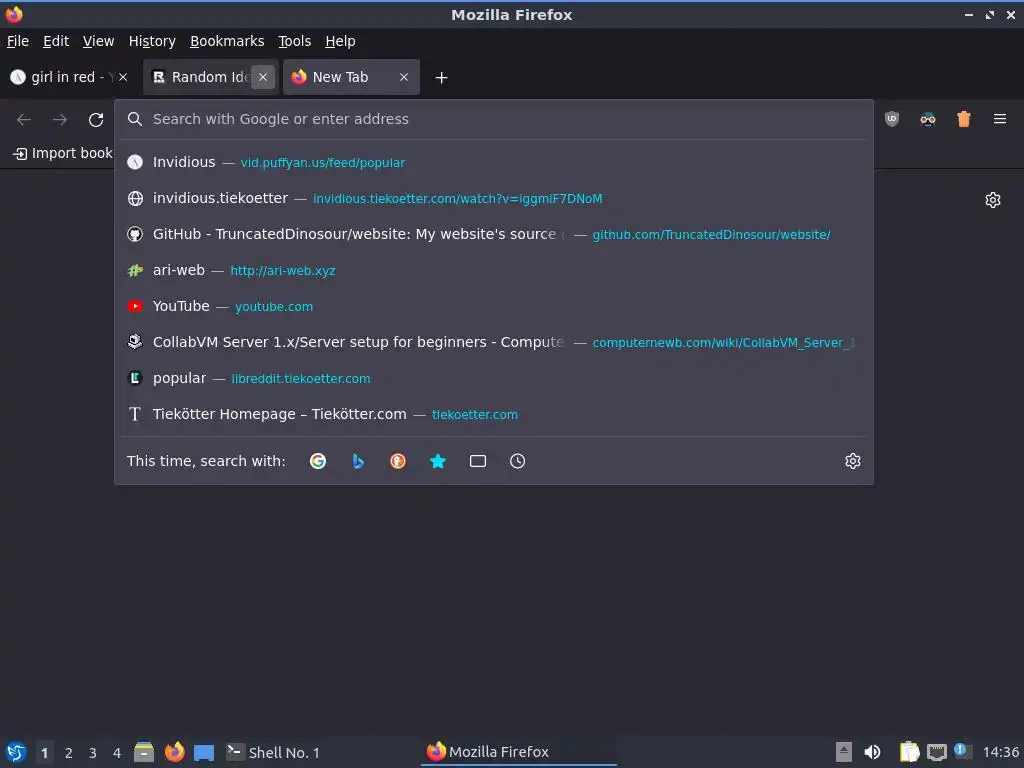Screen dimensions: 1024x768
Task: Open the Edit menu
Action: (x=56, y=41)
